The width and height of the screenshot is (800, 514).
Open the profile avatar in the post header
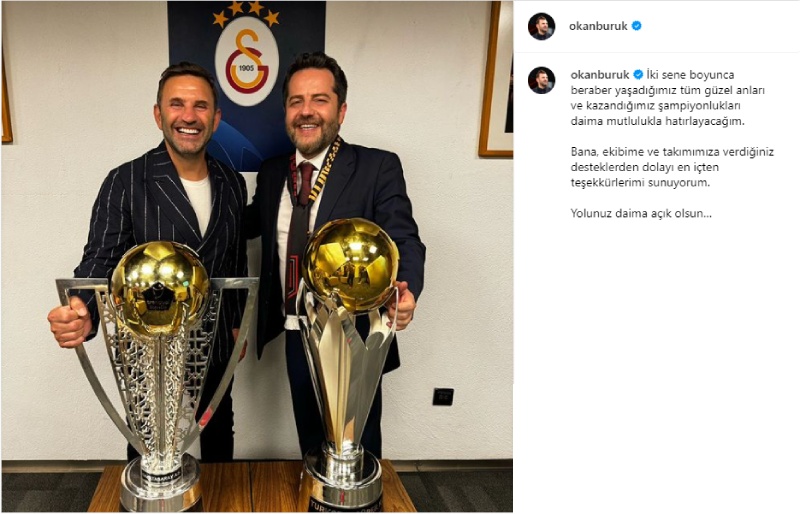[x=541, y=27]
